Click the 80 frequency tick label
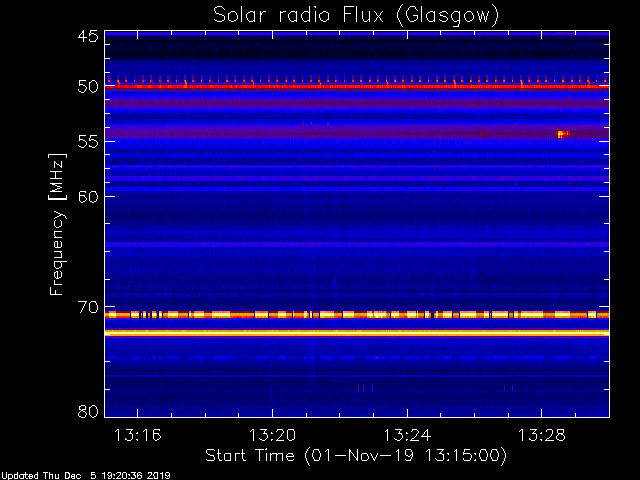The height and width of the screenshot is (480, 640). click(88, 411)
